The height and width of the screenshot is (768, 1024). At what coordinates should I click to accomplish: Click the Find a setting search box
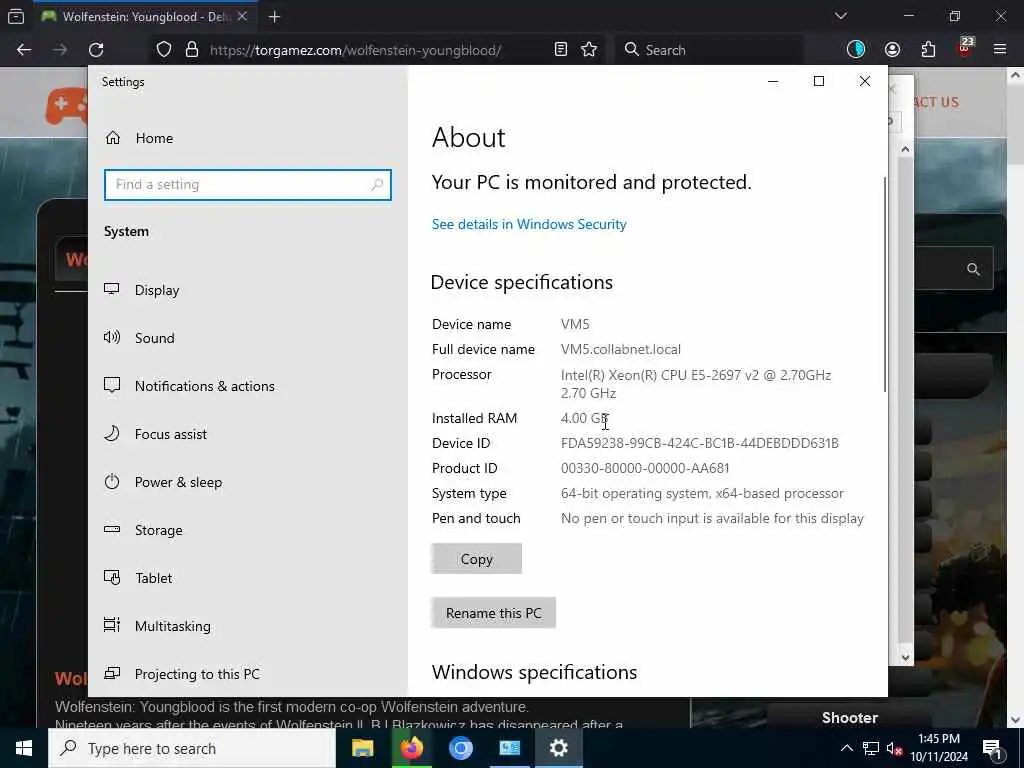point(248,185)
